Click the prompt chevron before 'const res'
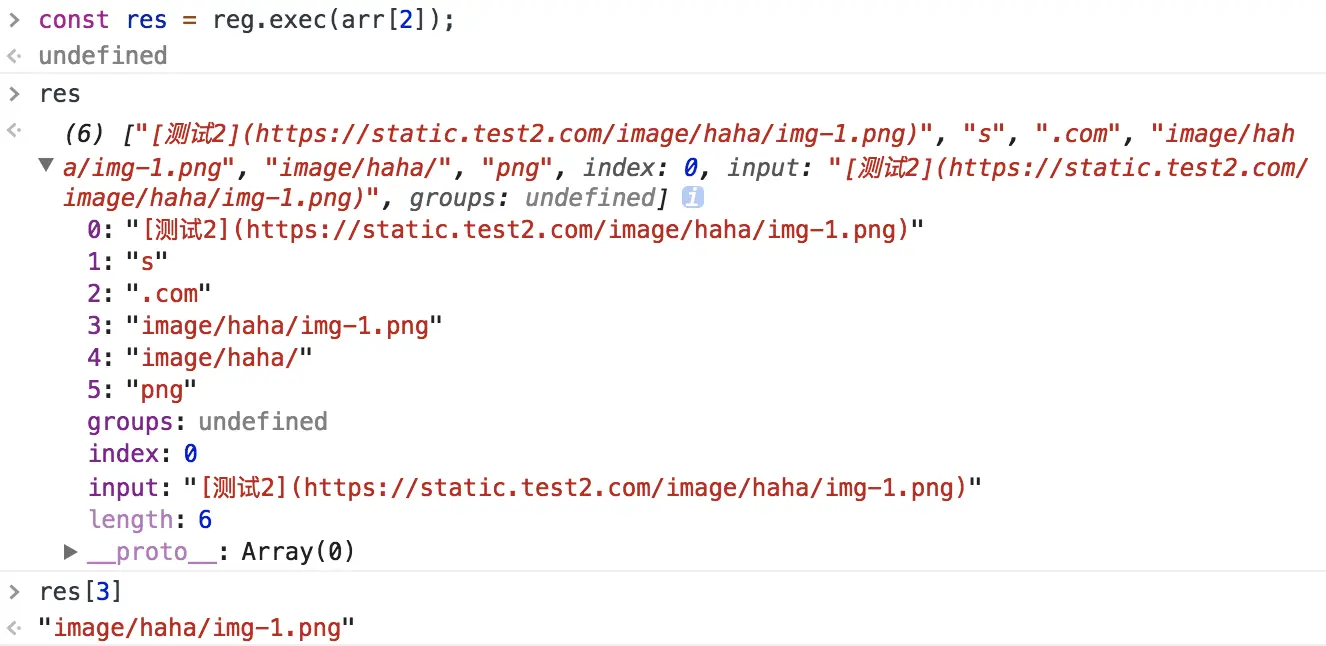The image size is (1326, 646). pos(13,20)
